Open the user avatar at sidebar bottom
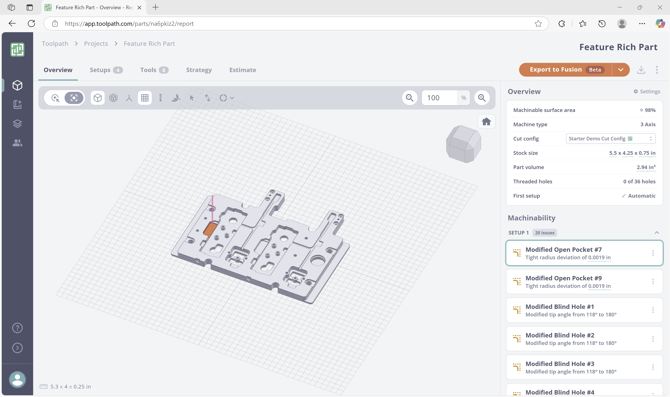This screenshot has height=397, width=670. [17, 379]
